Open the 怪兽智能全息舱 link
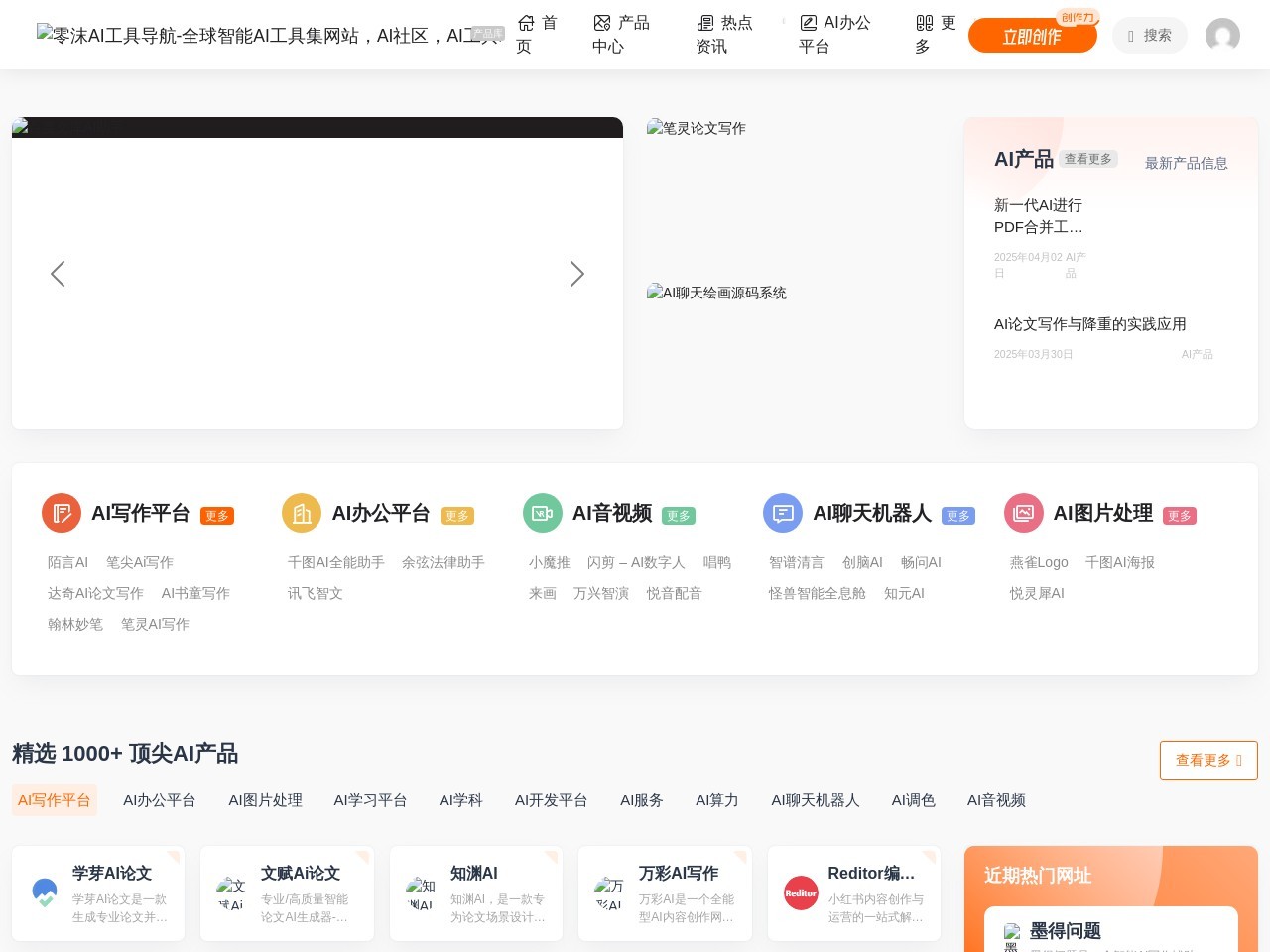Image resolution: width=1270 pixels, height=952 pixels. (x=818, y=593)
